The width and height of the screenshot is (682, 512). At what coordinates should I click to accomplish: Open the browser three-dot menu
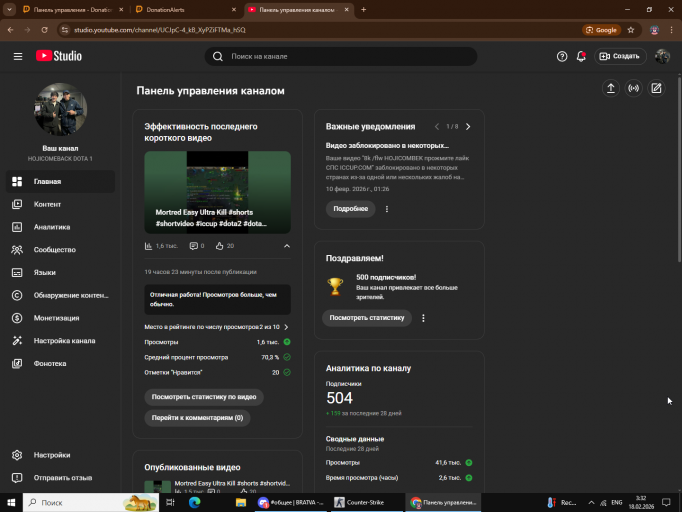tap(672, 30)
